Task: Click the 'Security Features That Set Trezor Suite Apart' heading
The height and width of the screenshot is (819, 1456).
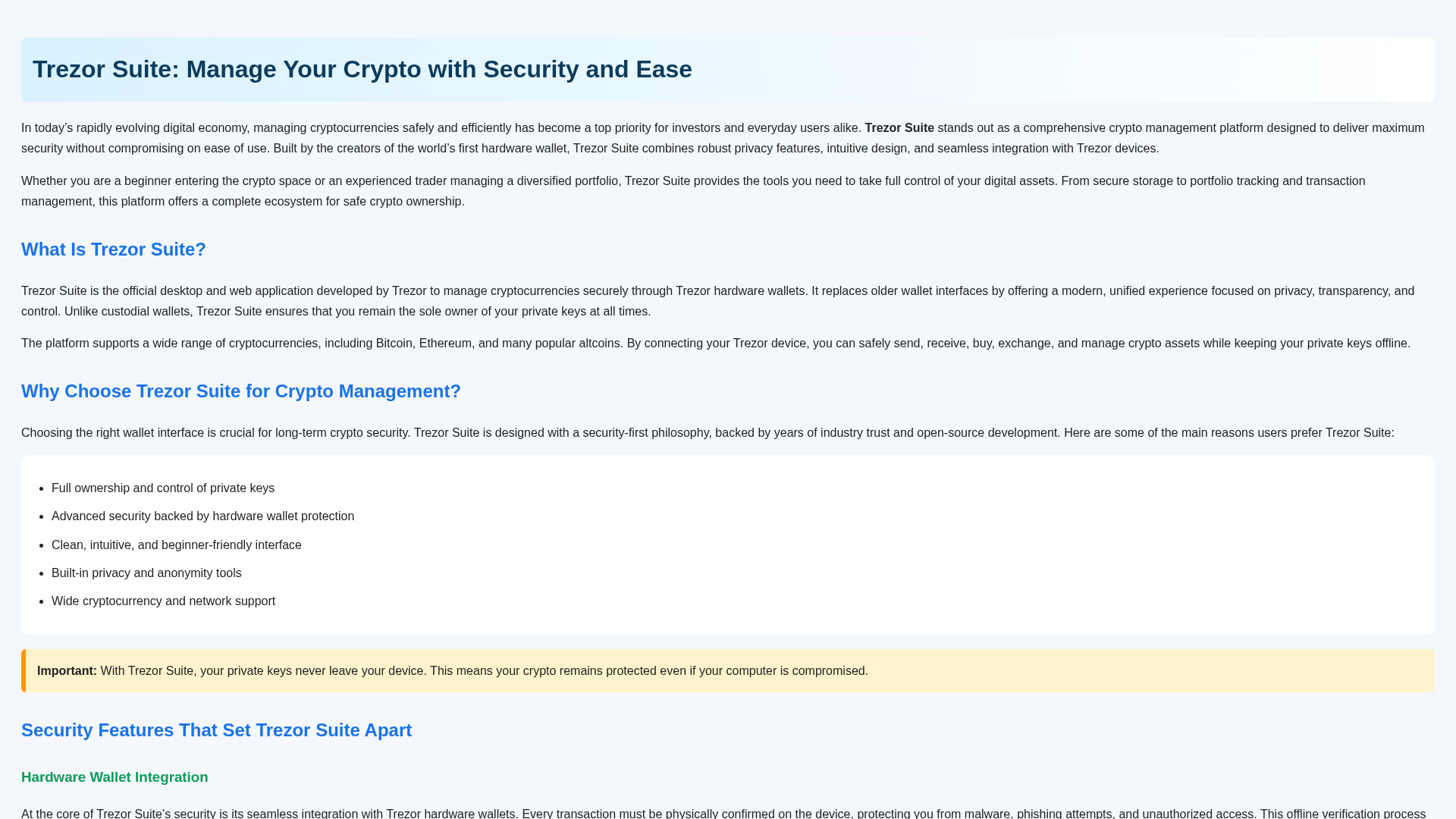Action: [x=216, y=730]
